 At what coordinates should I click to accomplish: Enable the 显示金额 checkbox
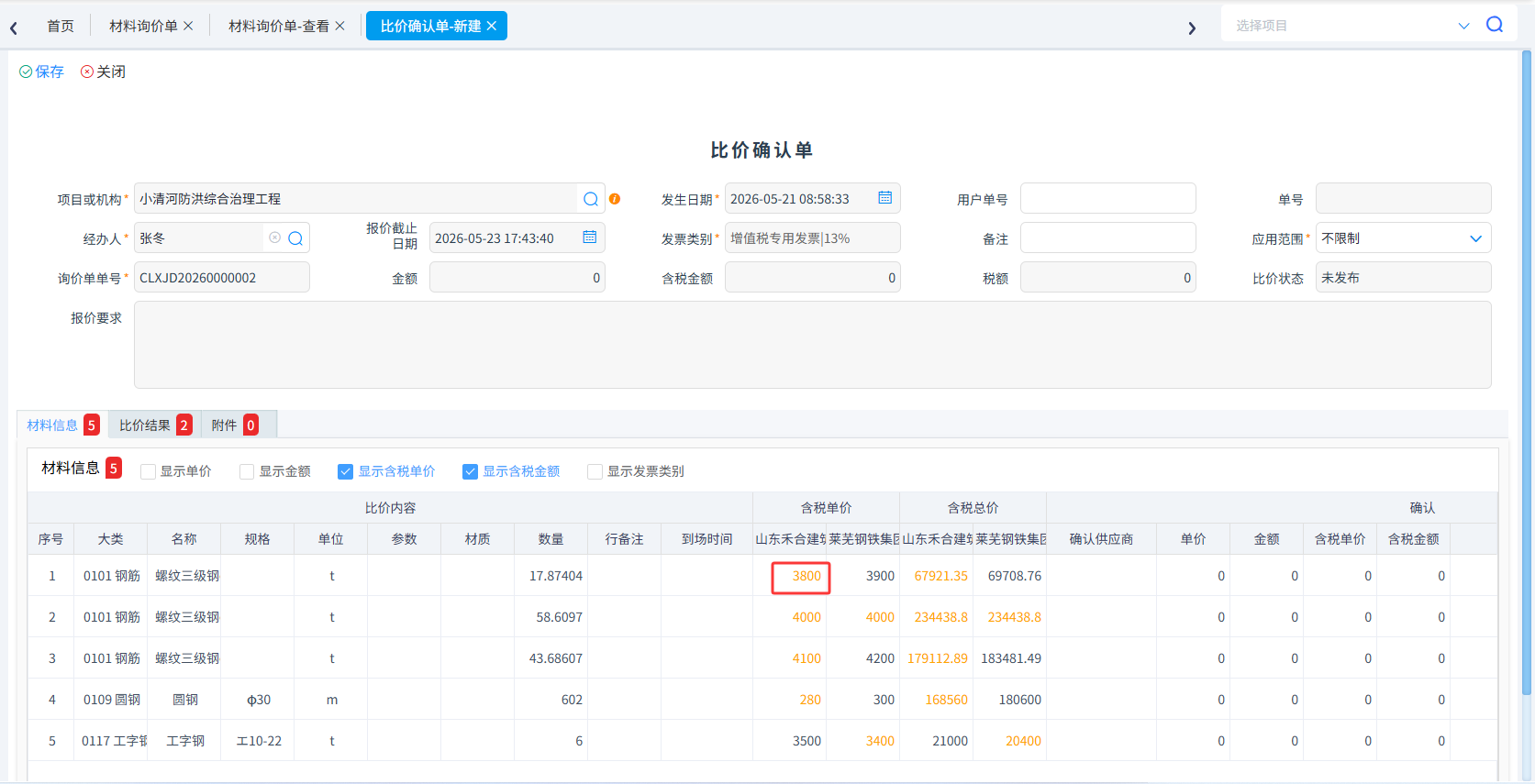pyautogui.click(x=247, y=471)
